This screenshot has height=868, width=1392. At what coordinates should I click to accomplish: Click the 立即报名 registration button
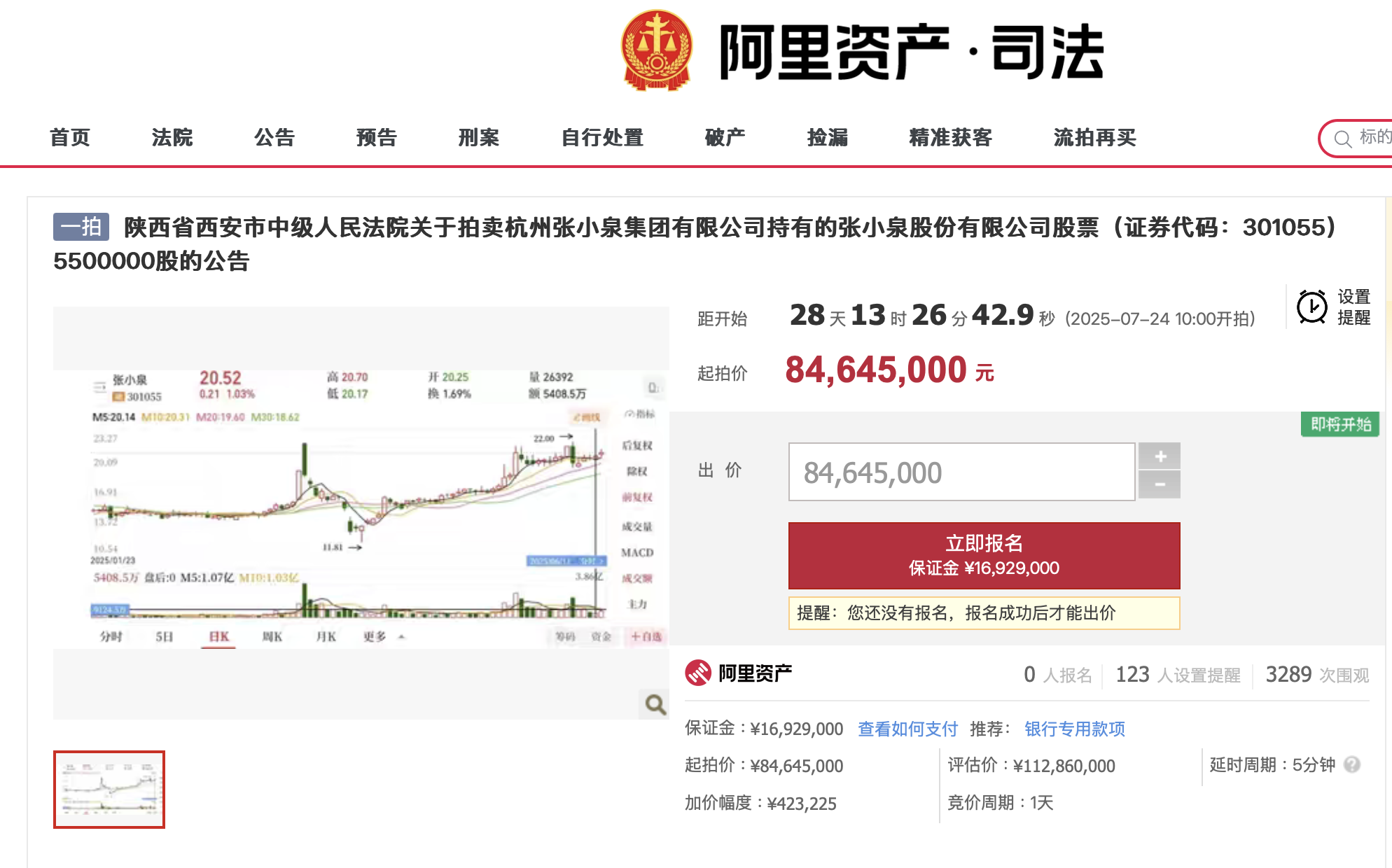(982, 555)
